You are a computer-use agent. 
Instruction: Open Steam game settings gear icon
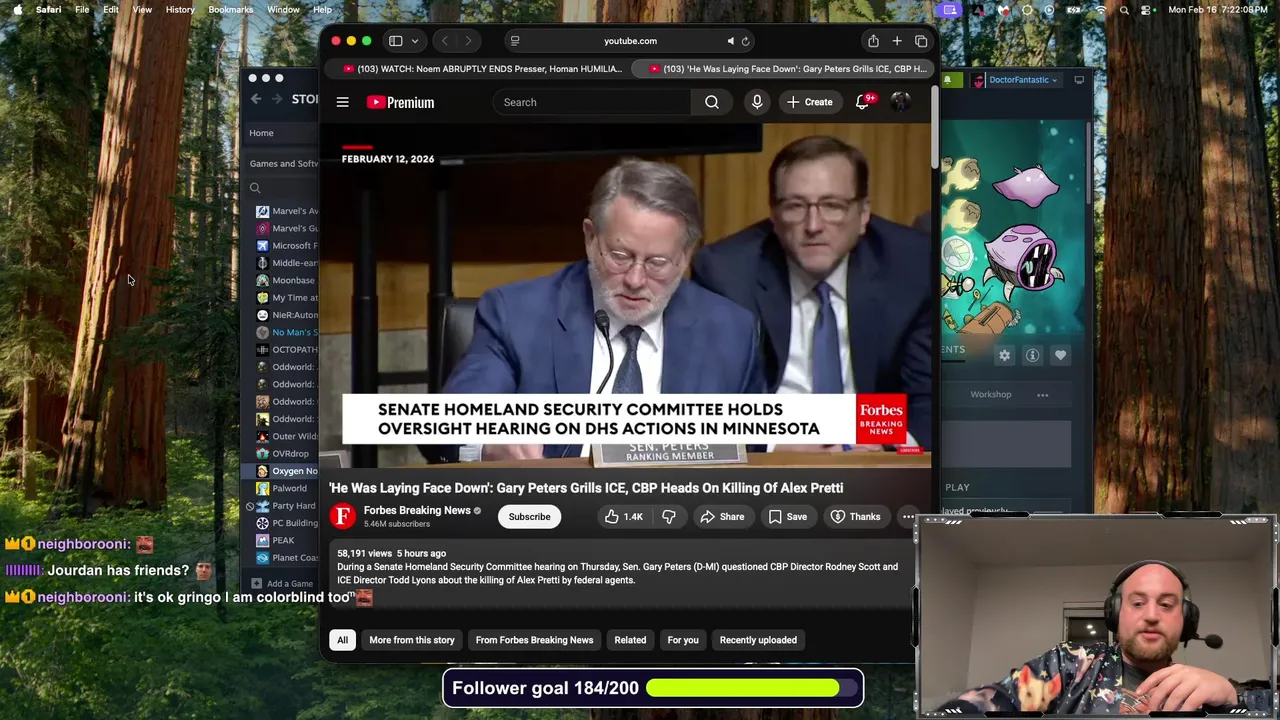[x=1004, y=355]
